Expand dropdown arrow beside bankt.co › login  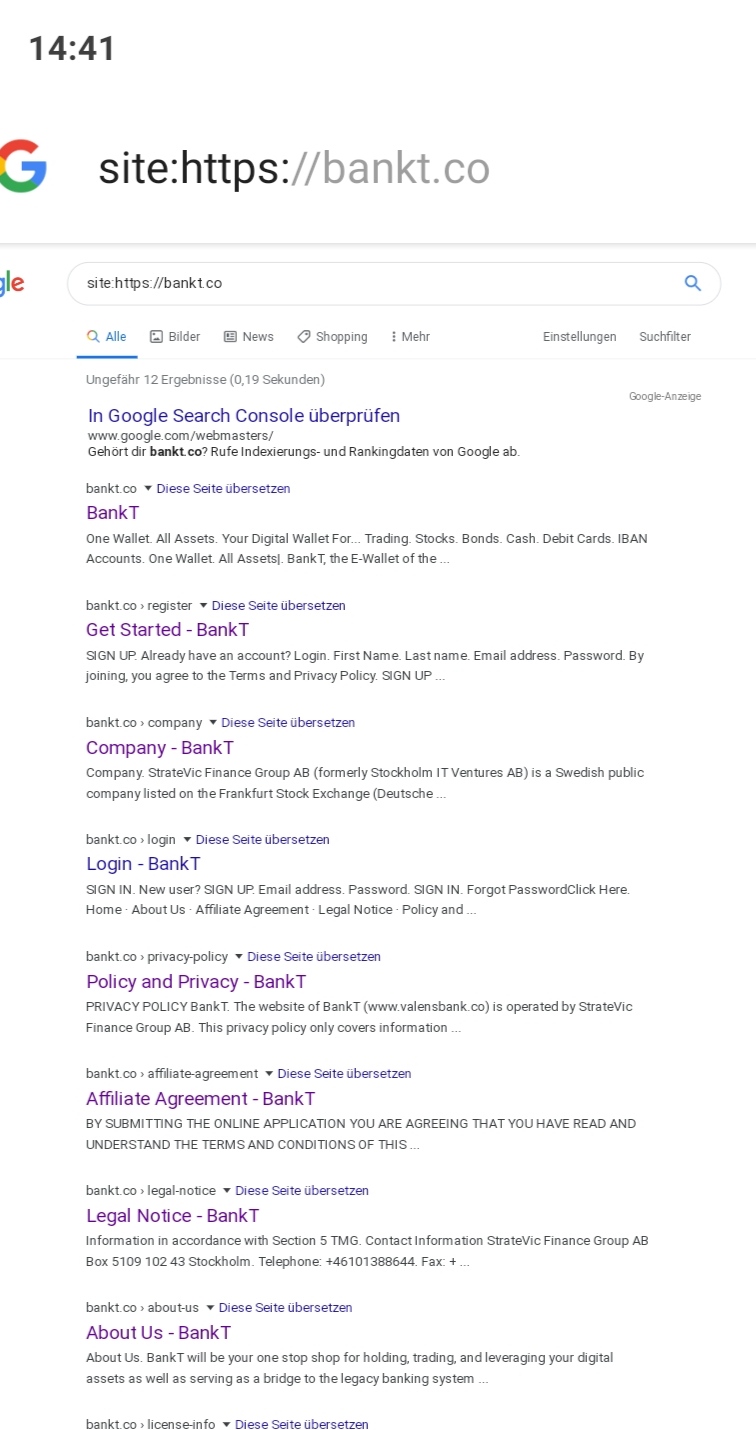pyautogui.click(x=187, y=840)
